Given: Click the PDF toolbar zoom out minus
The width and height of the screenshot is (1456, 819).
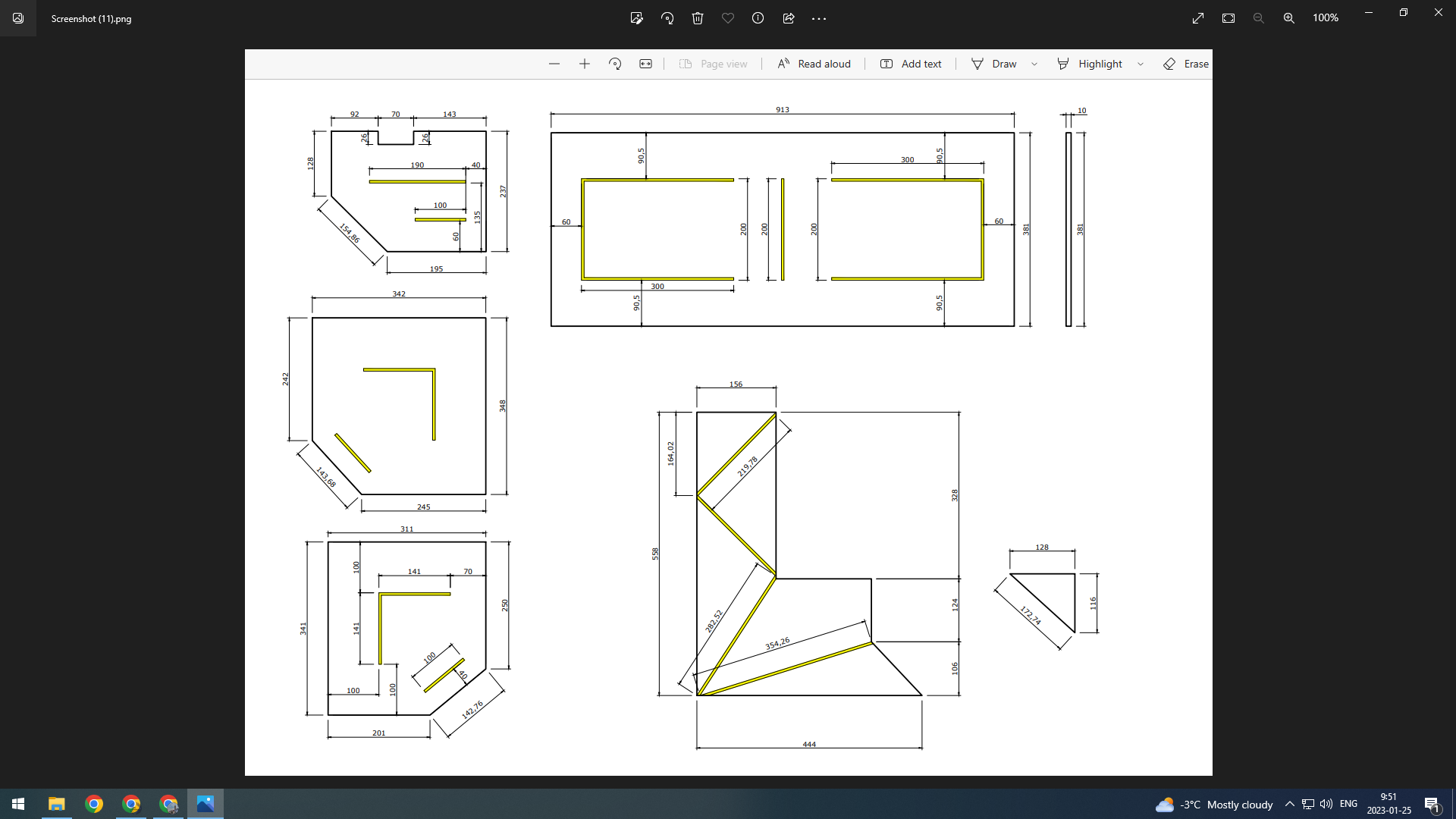Looking at the screenshot, I should coord(554,64).
